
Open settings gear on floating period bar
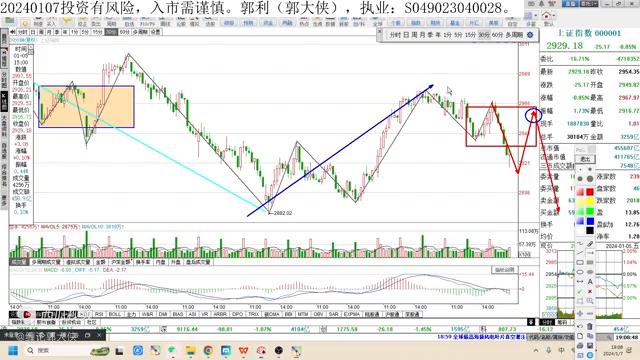[530, 35]
